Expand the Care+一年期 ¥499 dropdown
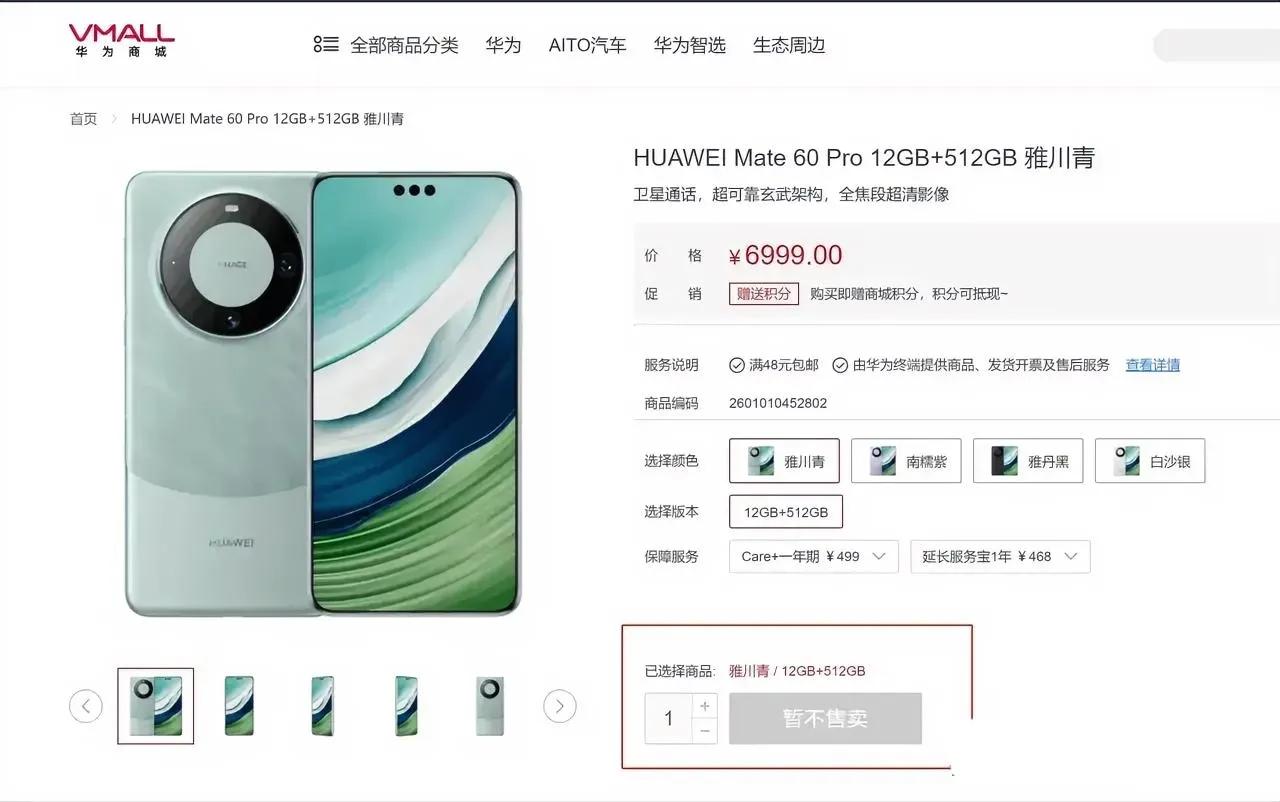This screenshot has height=802, width=1280. pos(814,556)
